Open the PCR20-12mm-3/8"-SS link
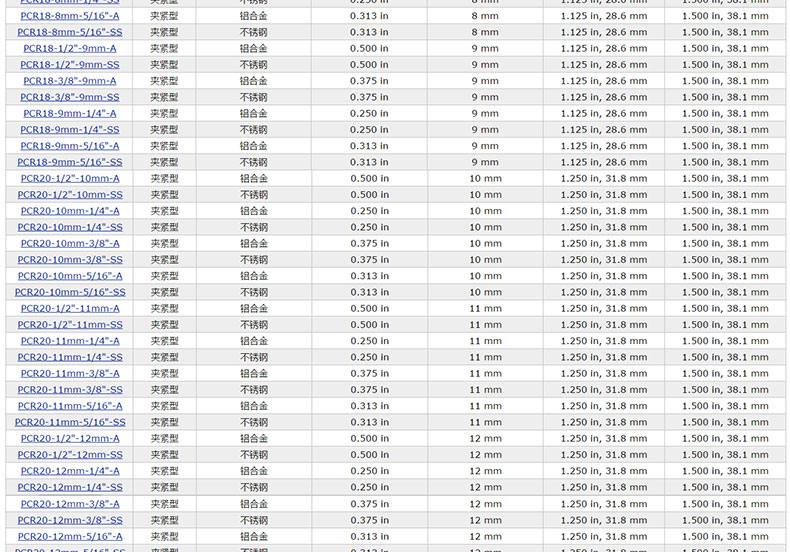 coord(69,520)
